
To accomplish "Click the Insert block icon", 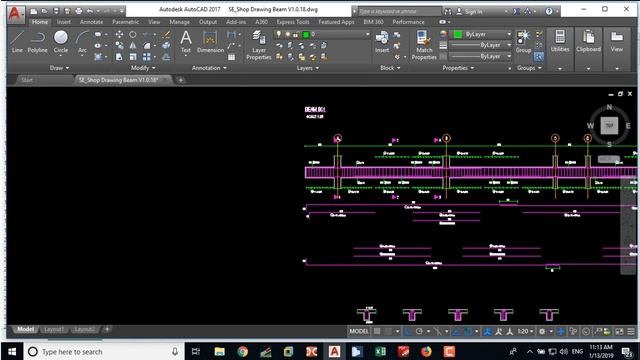I will click(382, 41).
